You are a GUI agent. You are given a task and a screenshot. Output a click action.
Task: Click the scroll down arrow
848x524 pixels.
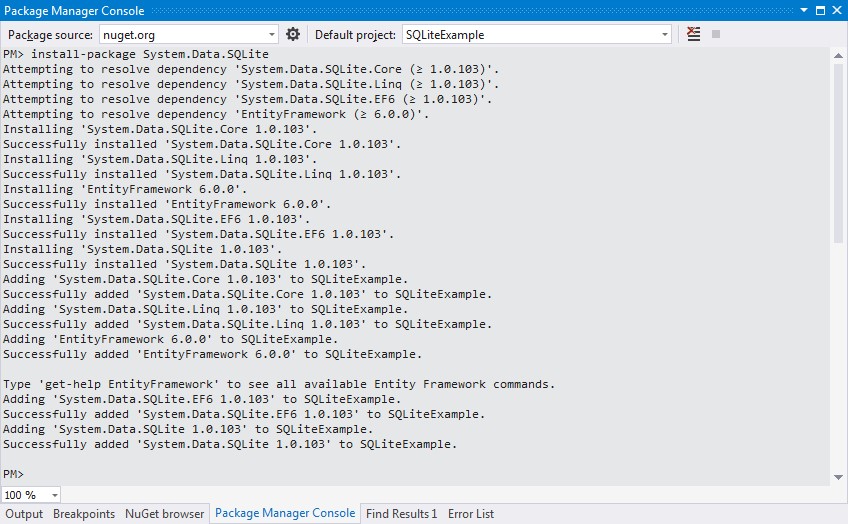click(838, 477)
